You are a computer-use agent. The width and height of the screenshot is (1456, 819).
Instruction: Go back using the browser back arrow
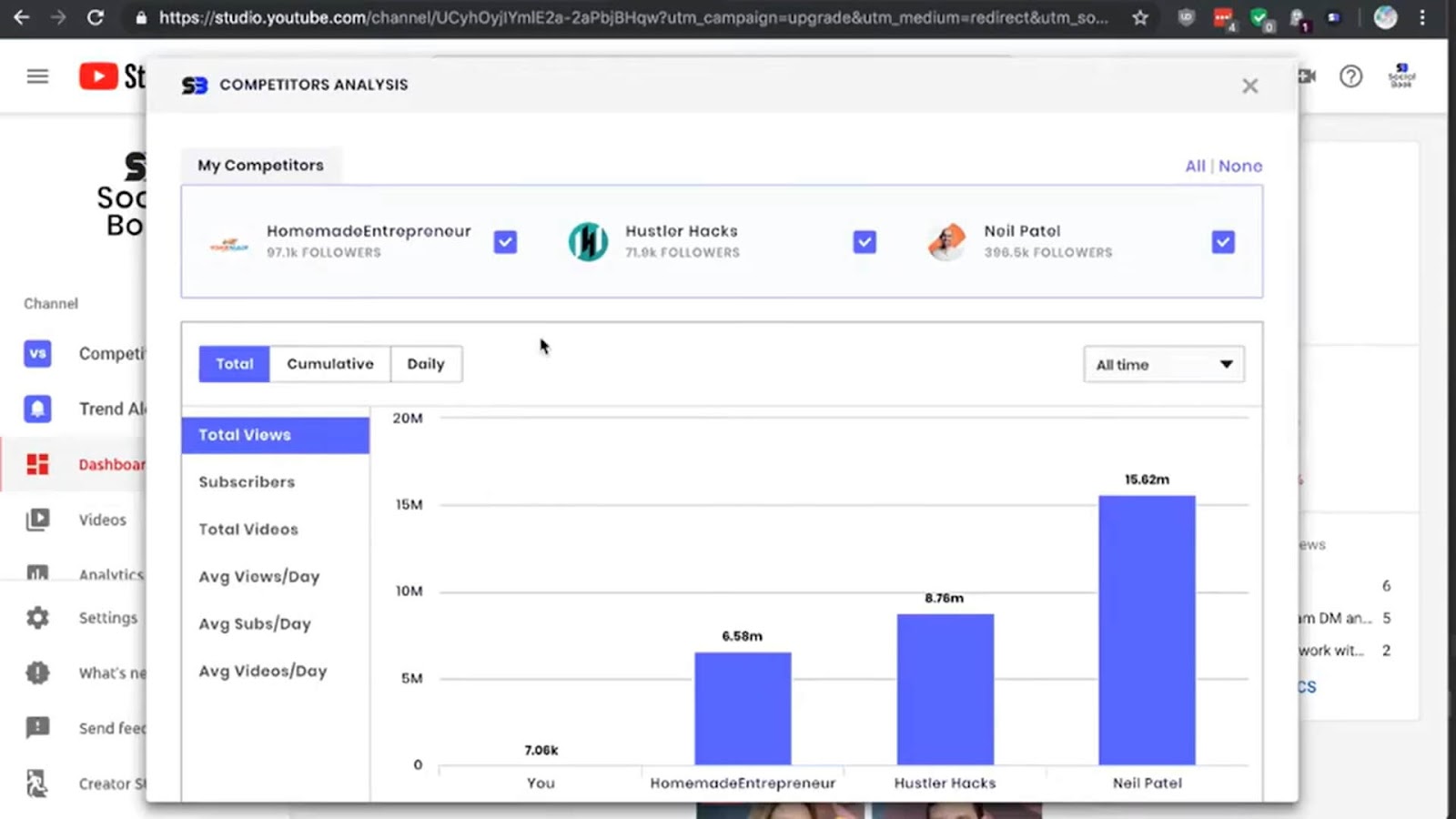pos(21,17)
